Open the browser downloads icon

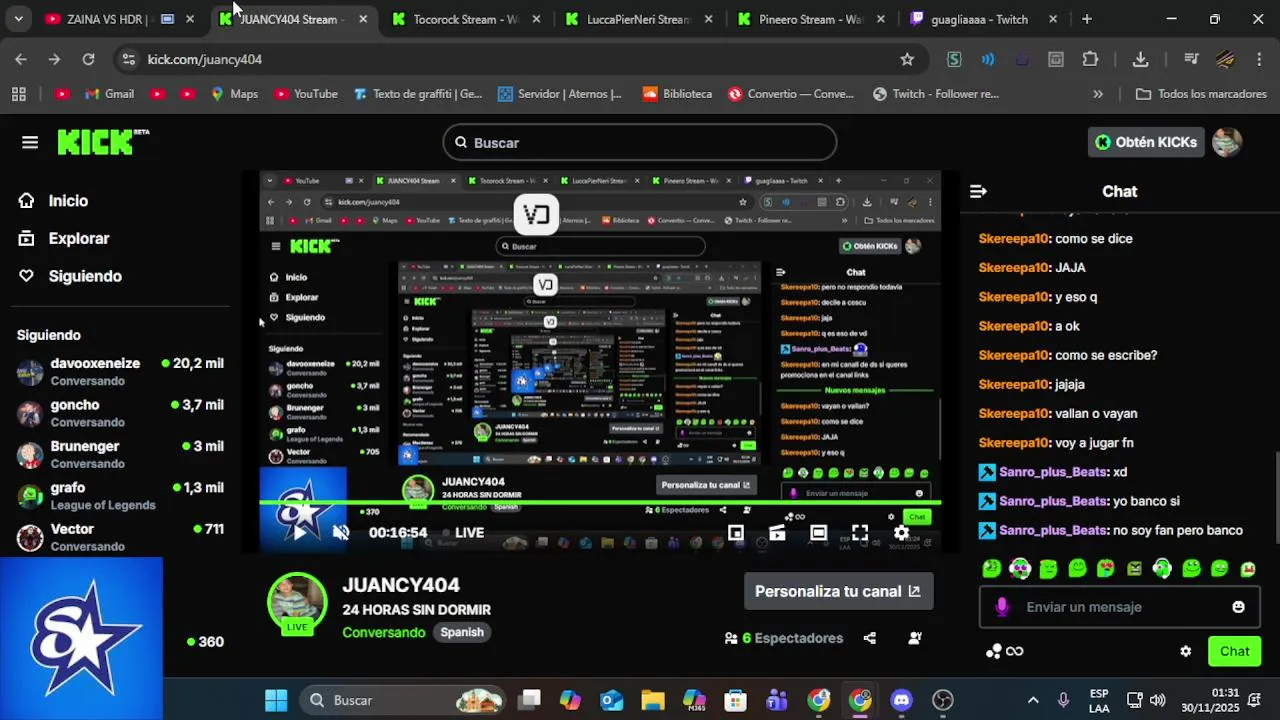1140,59
